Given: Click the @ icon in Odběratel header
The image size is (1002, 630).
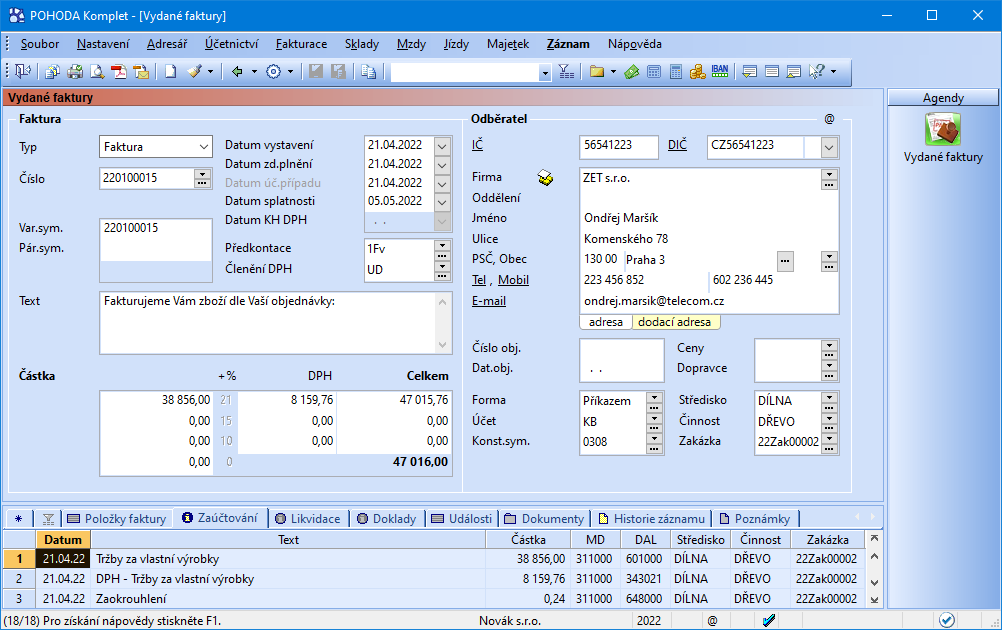Looking at the screenshot, I should [829, 119].
